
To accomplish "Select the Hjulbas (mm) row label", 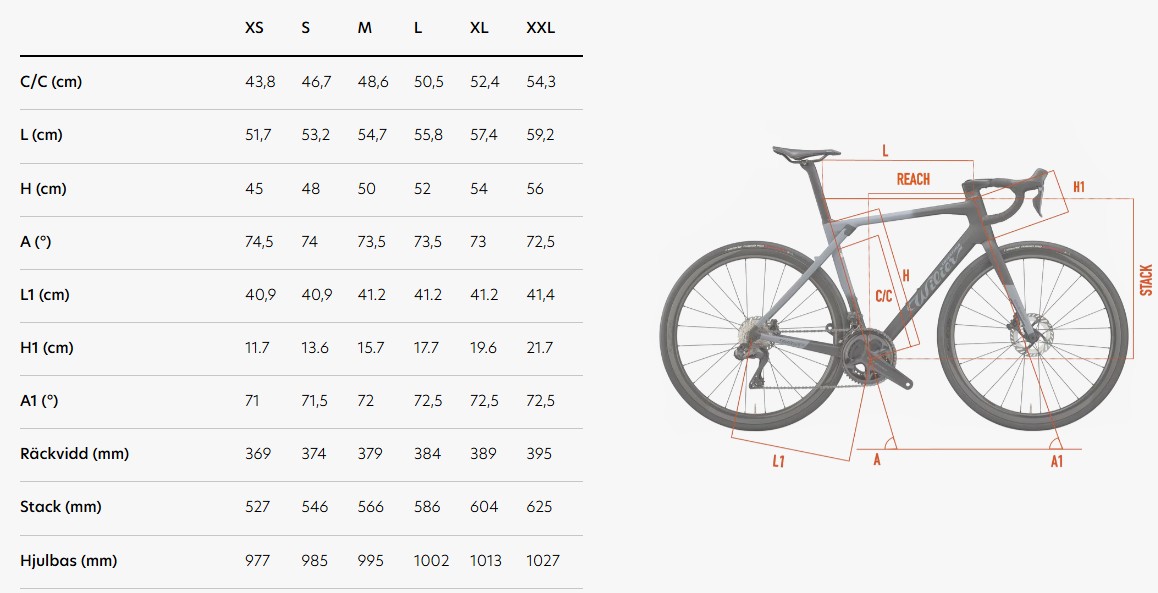I will 69,561.
